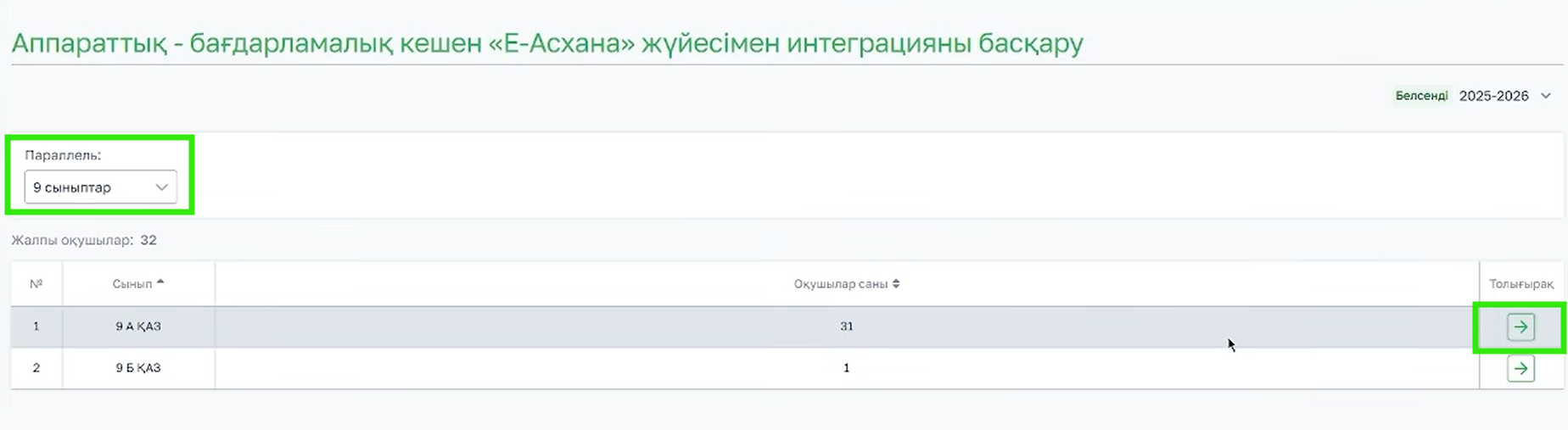1568x430 pixels.
Task: Open details arrow for class 9 А ҚАЗ
Action: click(1520, 327)
